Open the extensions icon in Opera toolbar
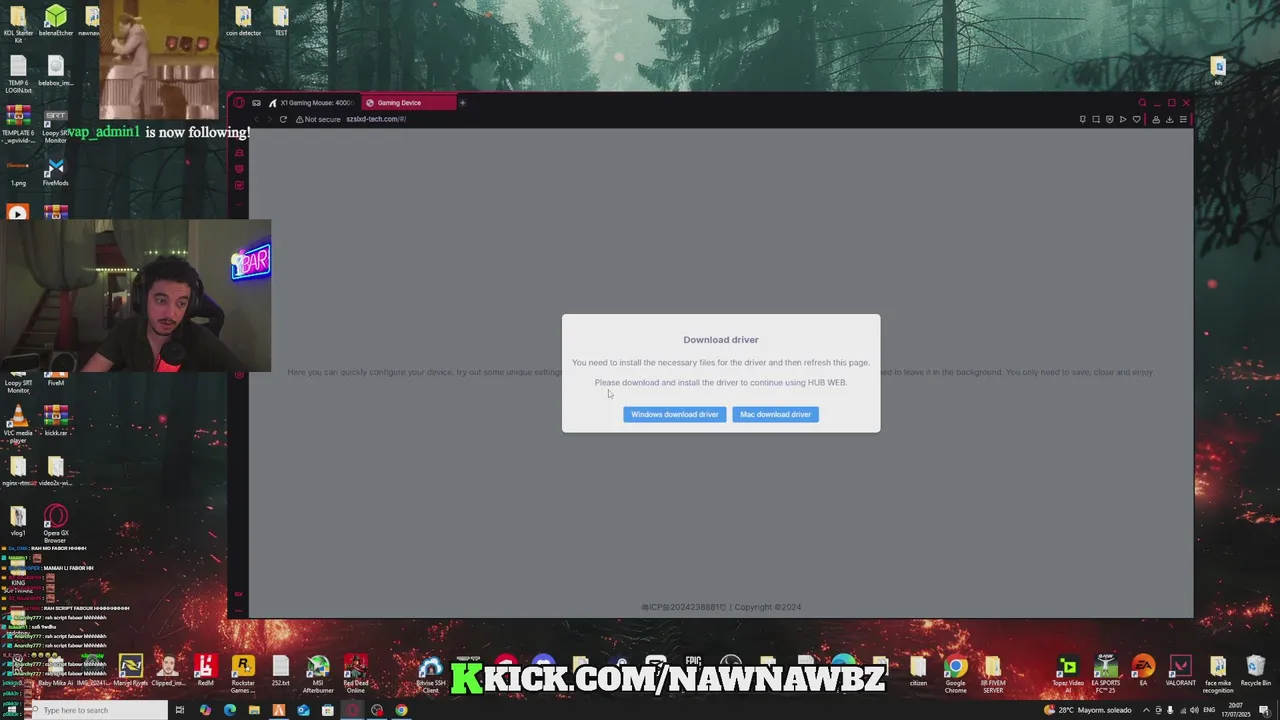This screenshot has height=720, width=1280. 1156,119
